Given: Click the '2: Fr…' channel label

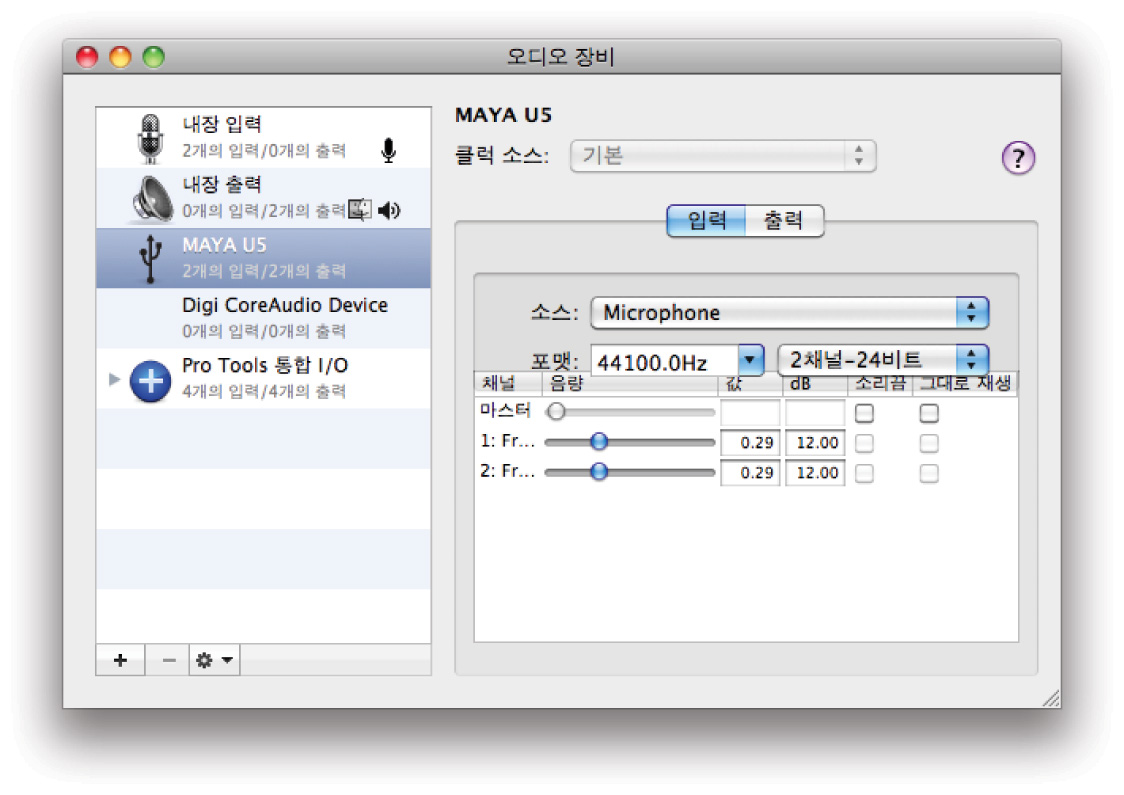Looking at the screenshot, I should click(508, 471).
